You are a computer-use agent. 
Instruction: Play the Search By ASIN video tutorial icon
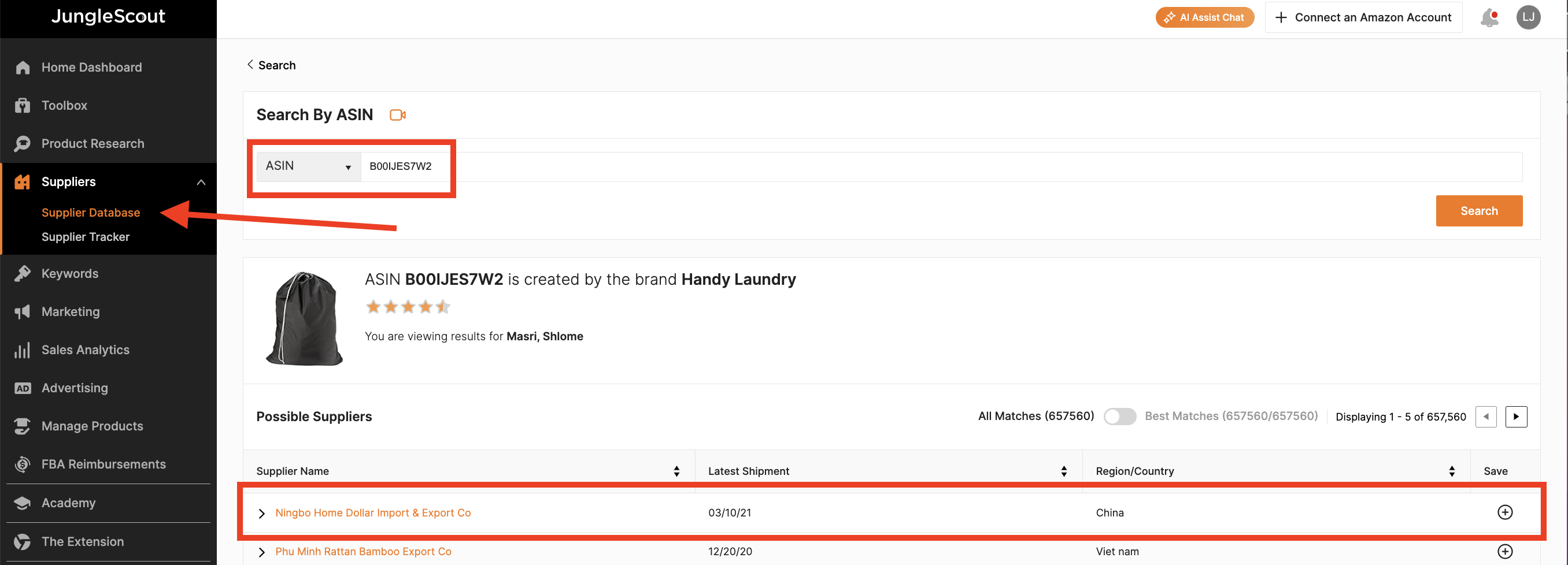coord(397,115)
